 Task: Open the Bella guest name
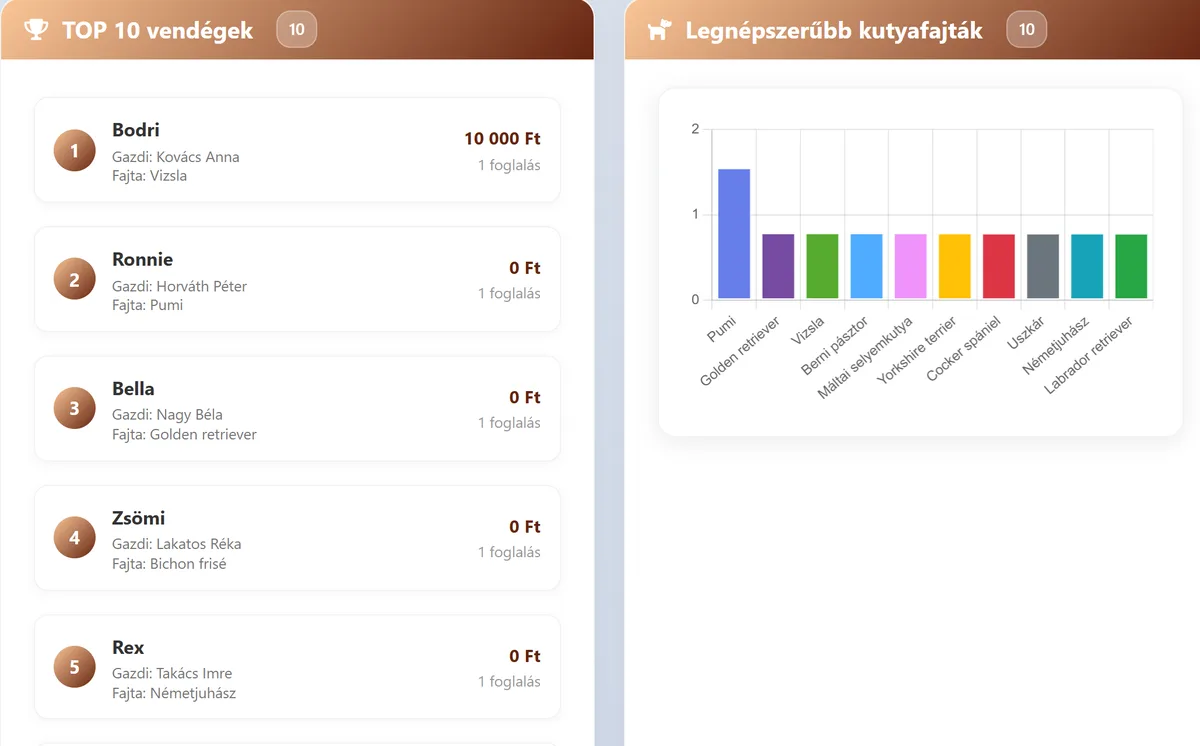point(133,388)
